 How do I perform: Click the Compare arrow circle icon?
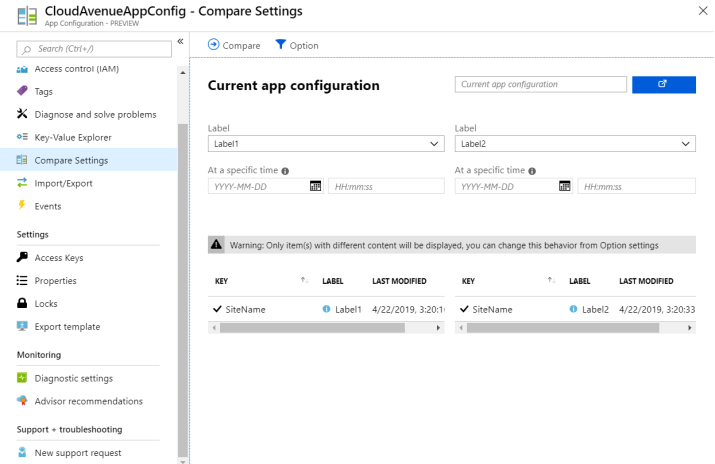(213, 44)
